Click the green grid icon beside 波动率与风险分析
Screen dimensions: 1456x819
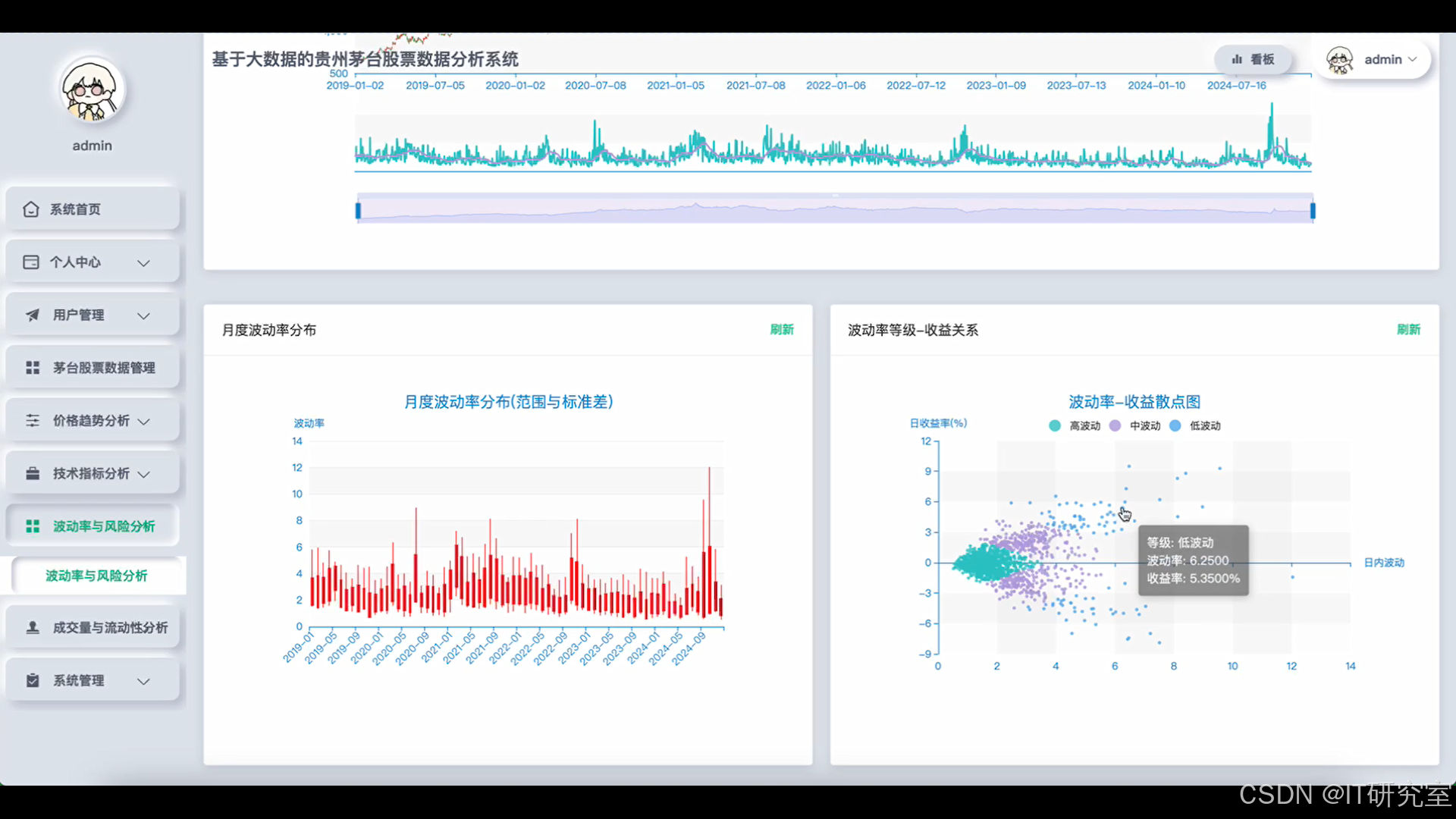pos(33,526)
